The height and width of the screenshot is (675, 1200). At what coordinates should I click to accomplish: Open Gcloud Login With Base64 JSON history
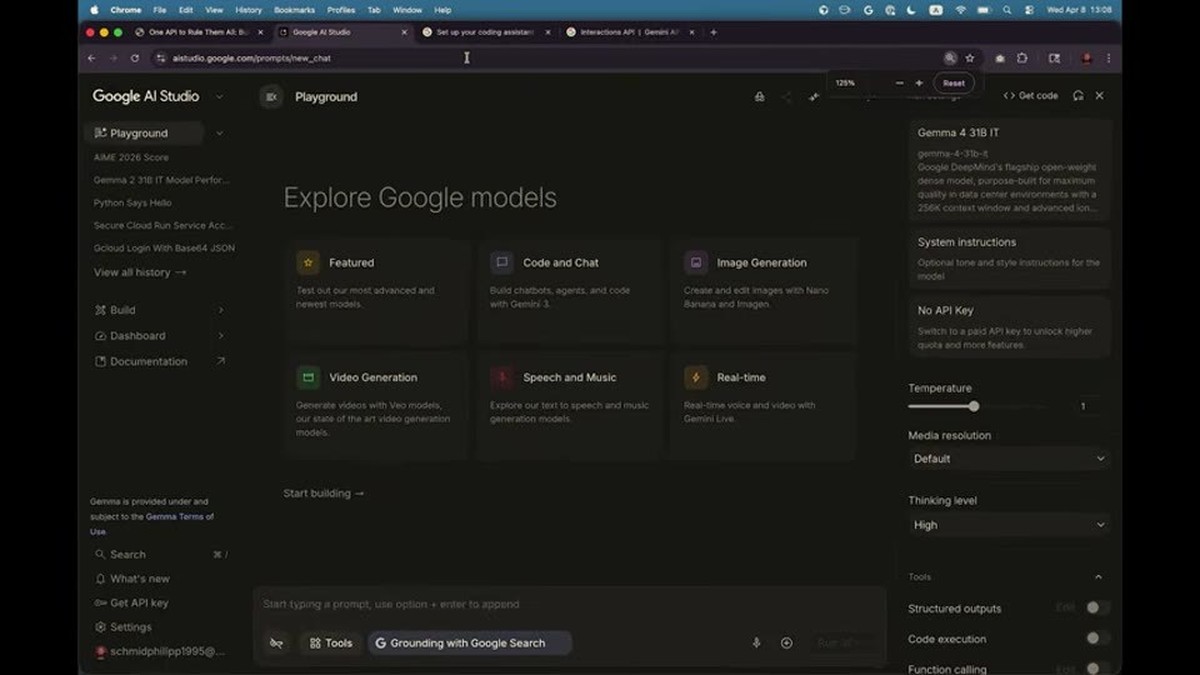(x=164, y=248)
